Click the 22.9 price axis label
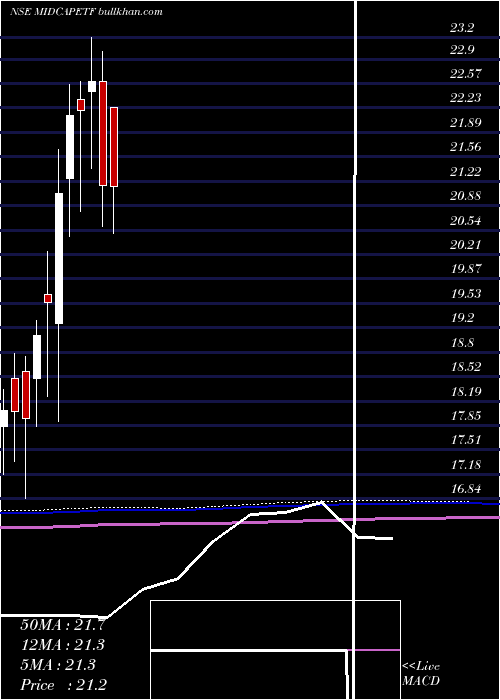Viewport: 500px width, 700px height. pyautogui.click(x=462, y=50)
